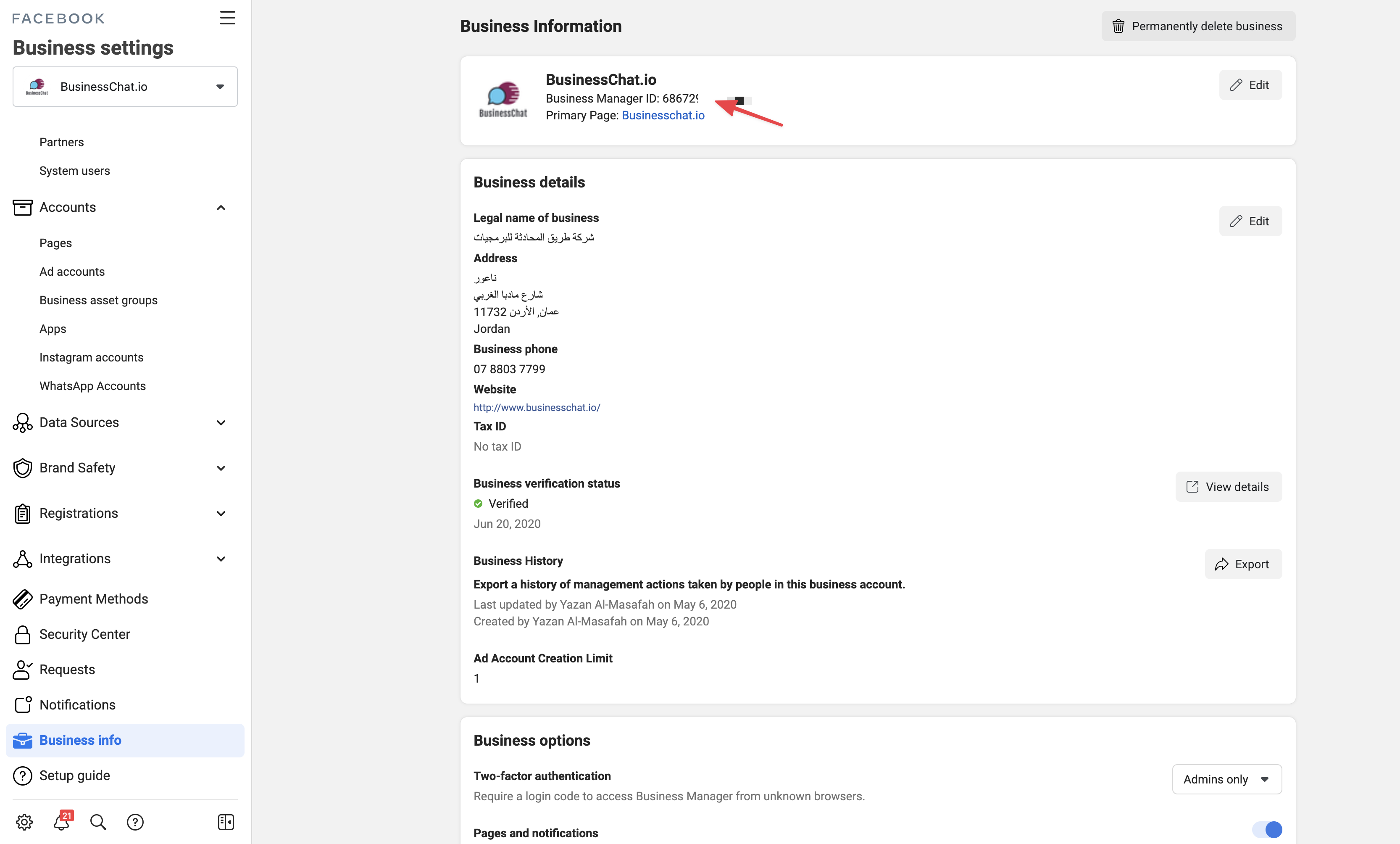Image resolution: width=1400 pixels, height=844 pixels.
Task: Collapse the Accounts section chevron
Action: click(221, 208)
